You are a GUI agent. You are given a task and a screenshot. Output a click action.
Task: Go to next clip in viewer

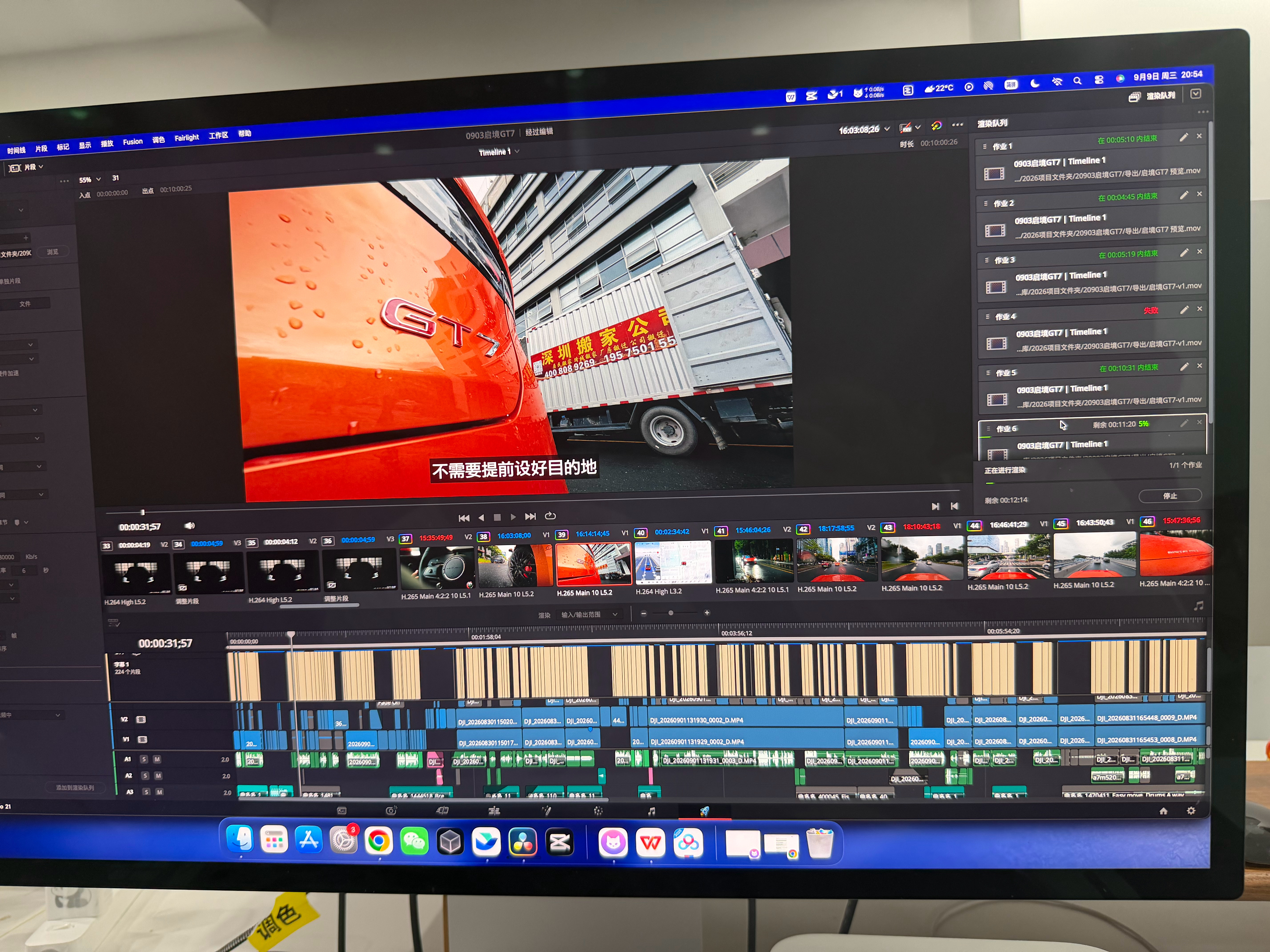(935, 506)
